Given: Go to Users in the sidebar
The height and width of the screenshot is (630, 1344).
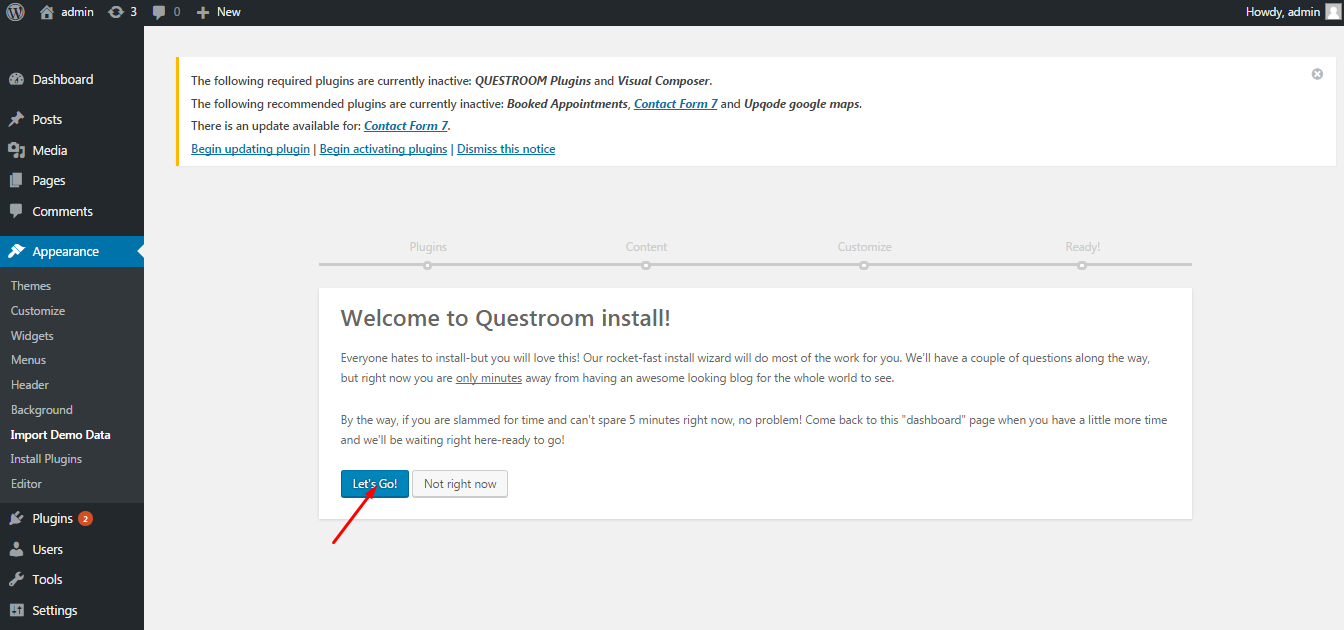Looking at the screenshot, I should click(48, 549).
